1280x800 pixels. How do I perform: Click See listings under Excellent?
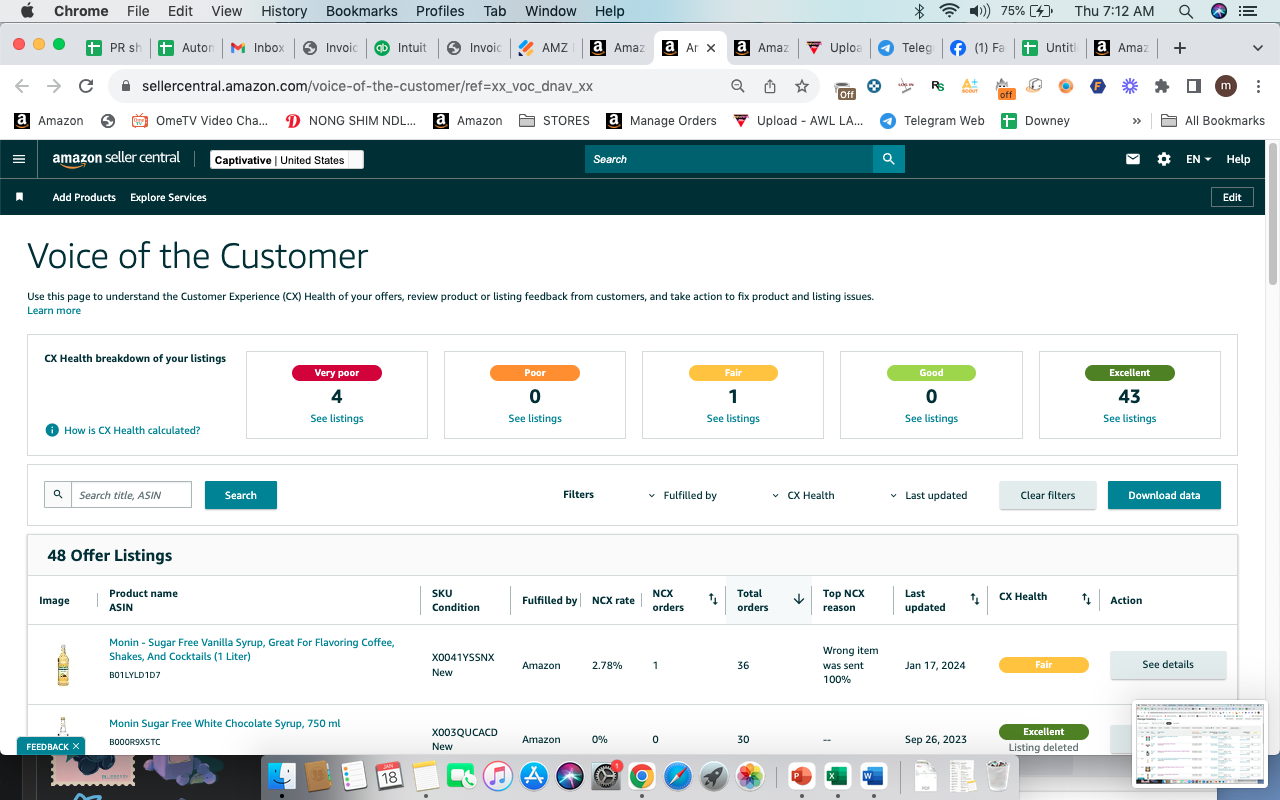tap(1130, 419)
